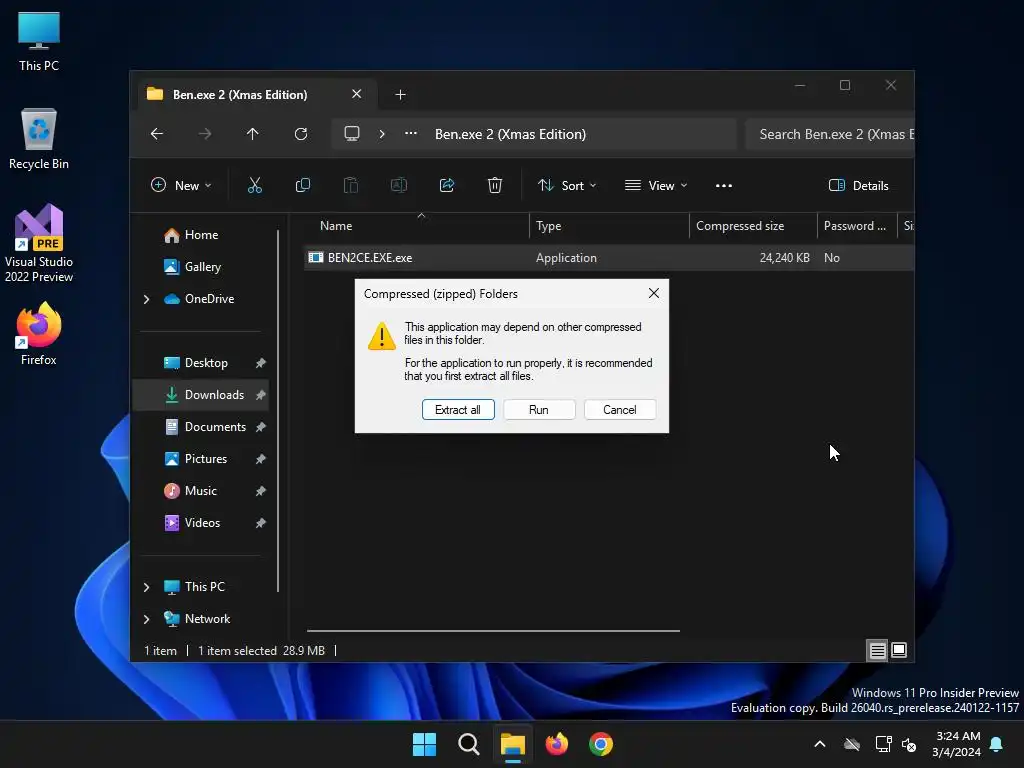Select the BEN2CE.EXE.exe file row

pos(609,258)
